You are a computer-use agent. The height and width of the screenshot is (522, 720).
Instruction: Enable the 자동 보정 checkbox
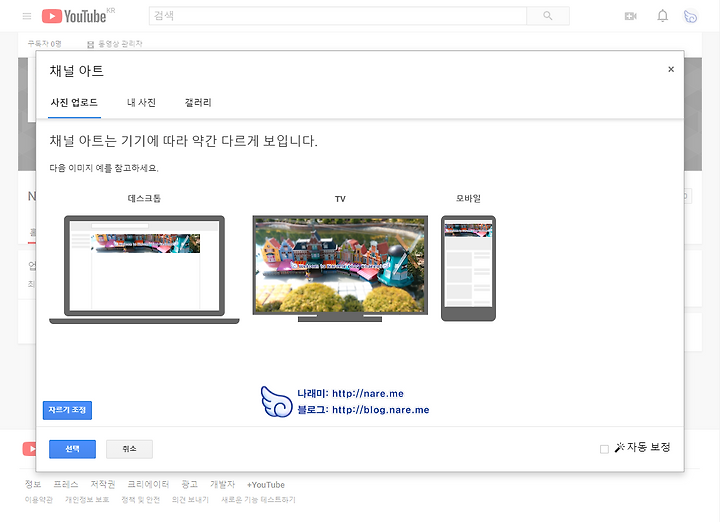click(604, 449)
